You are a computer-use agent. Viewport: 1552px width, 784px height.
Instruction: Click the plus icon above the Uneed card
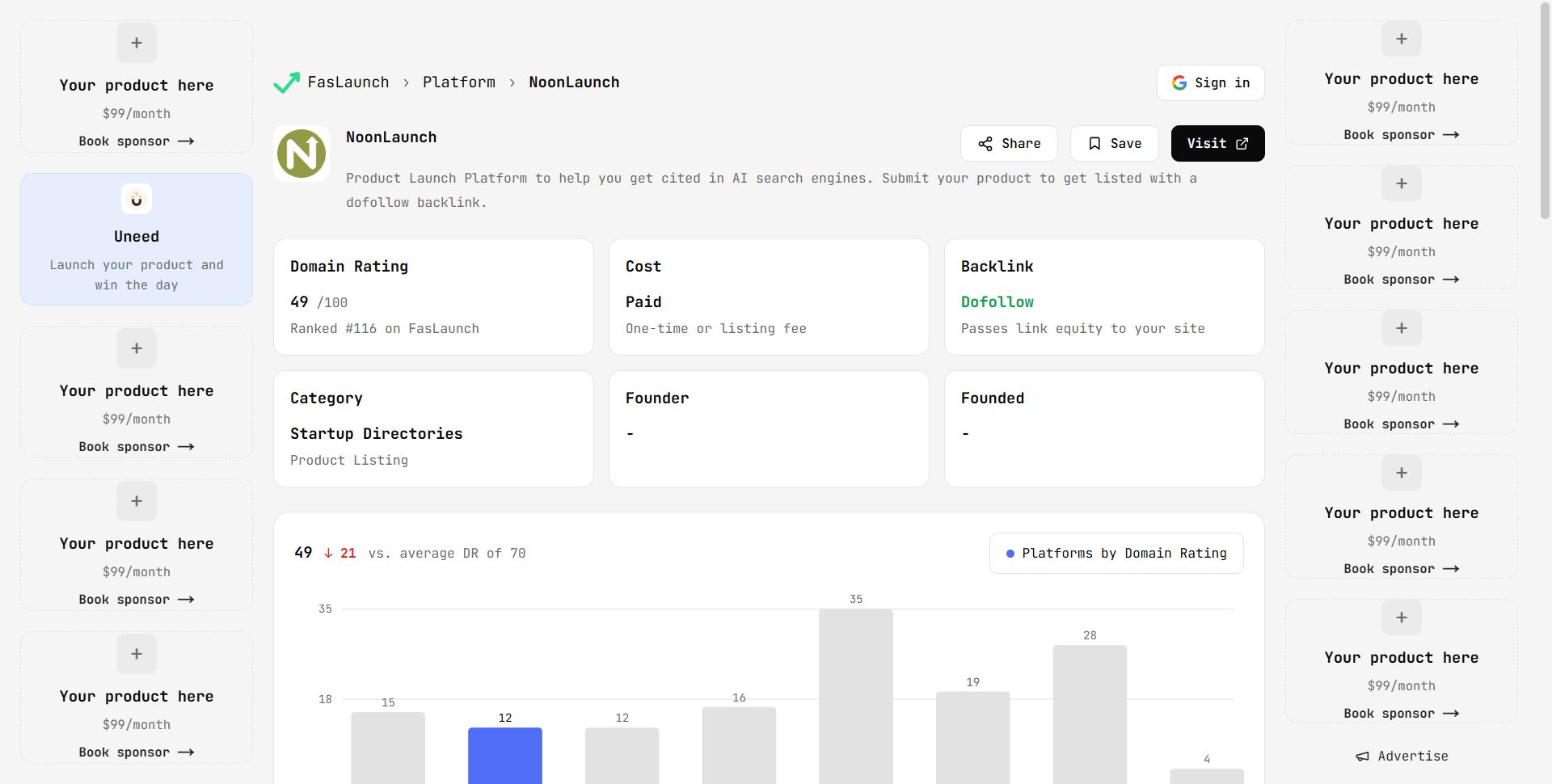[137, 43]
